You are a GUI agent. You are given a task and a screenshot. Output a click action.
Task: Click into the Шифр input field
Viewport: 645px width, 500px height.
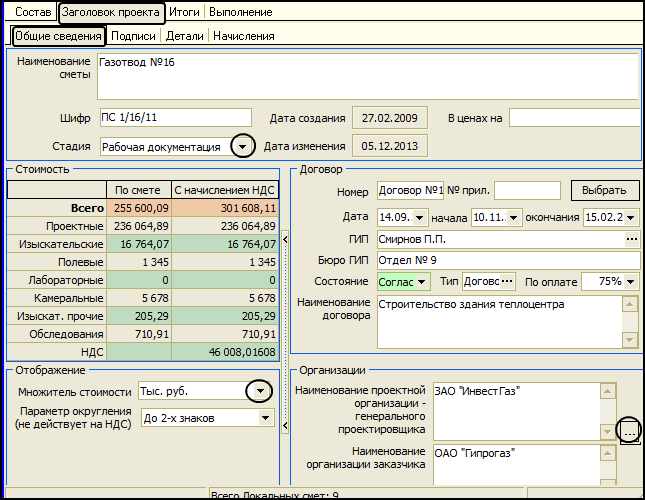[175, 118]
